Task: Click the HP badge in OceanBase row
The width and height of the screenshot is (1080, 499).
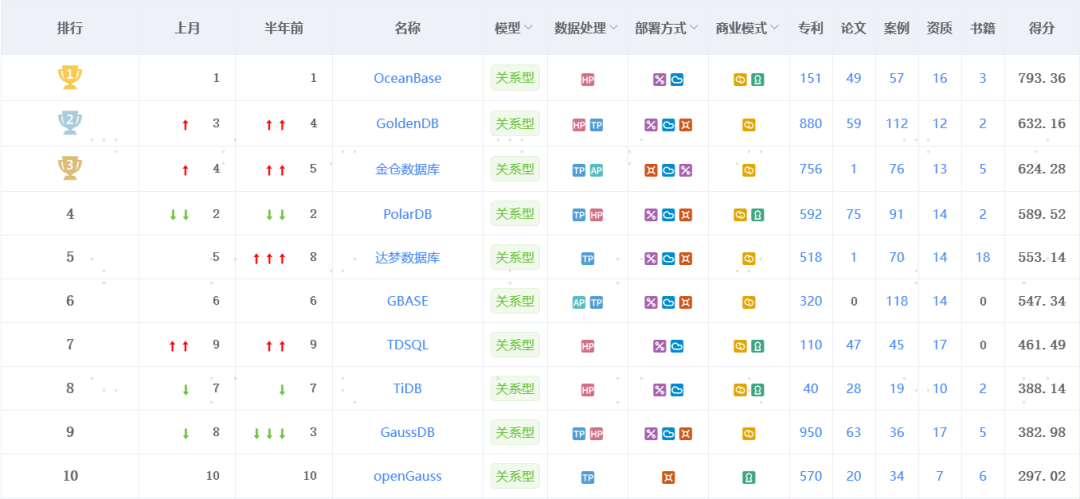Action: tap(588, 80)
